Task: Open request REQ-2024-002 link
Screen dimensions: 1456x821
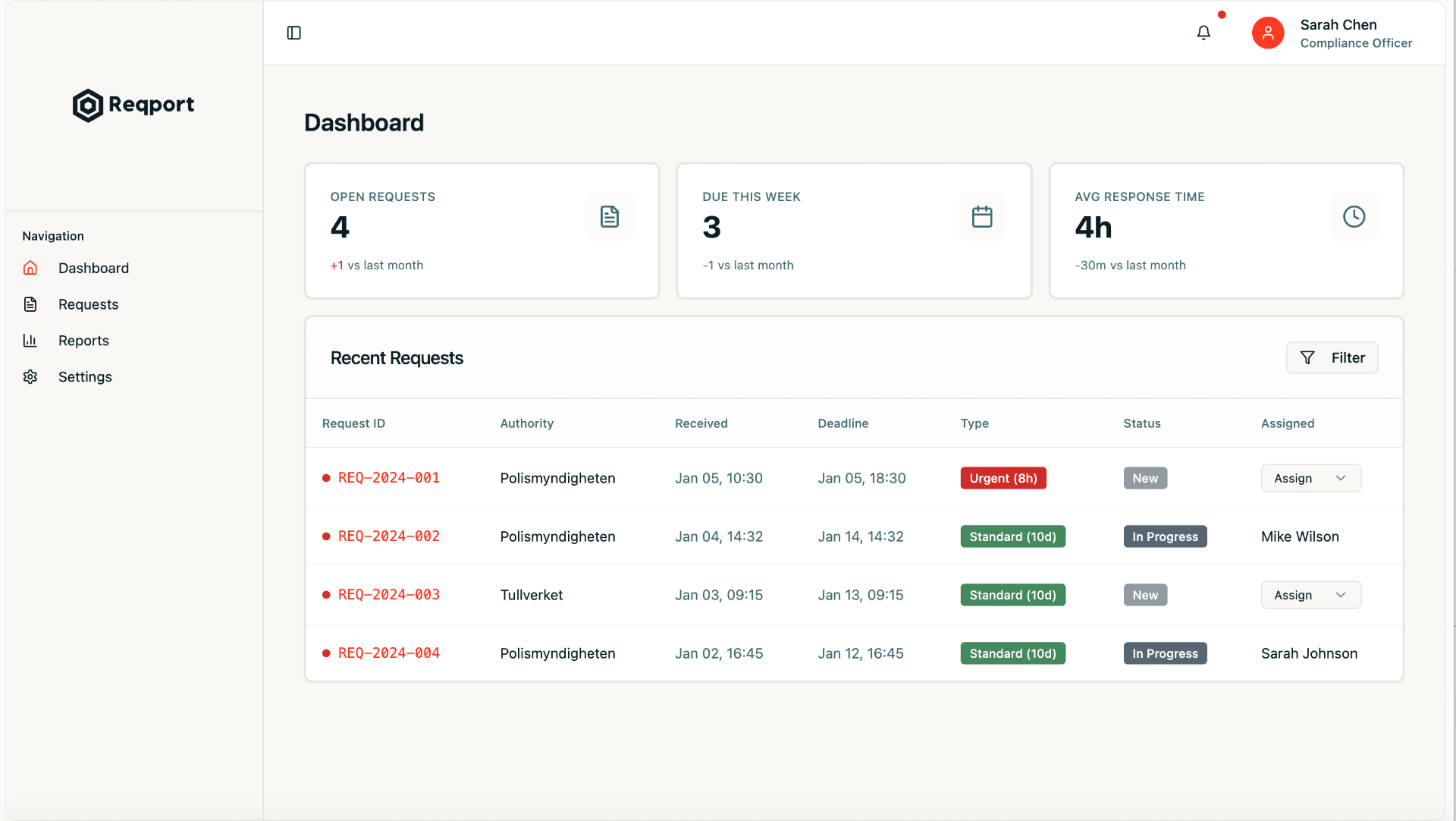Action: click(389, 536)
